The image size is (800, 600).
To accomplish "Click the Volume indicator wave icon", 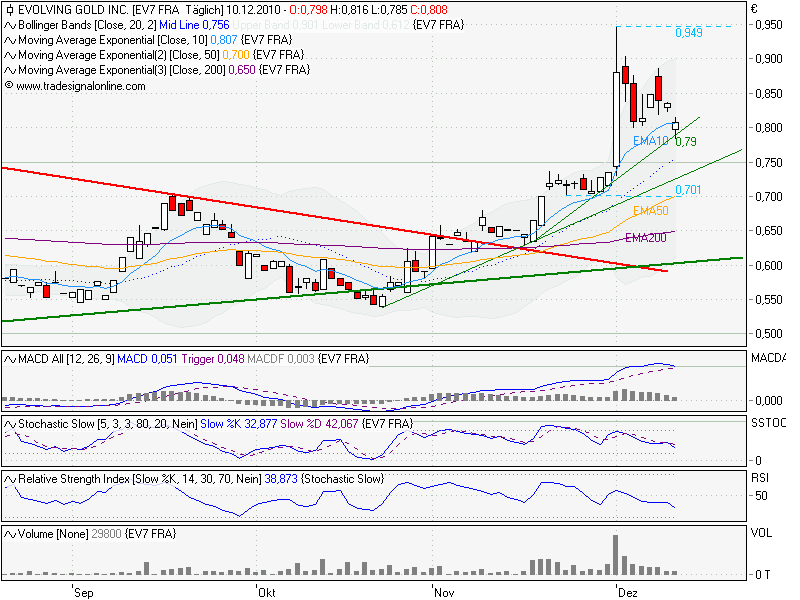I will pyautogui.click(x=9, y=535).
